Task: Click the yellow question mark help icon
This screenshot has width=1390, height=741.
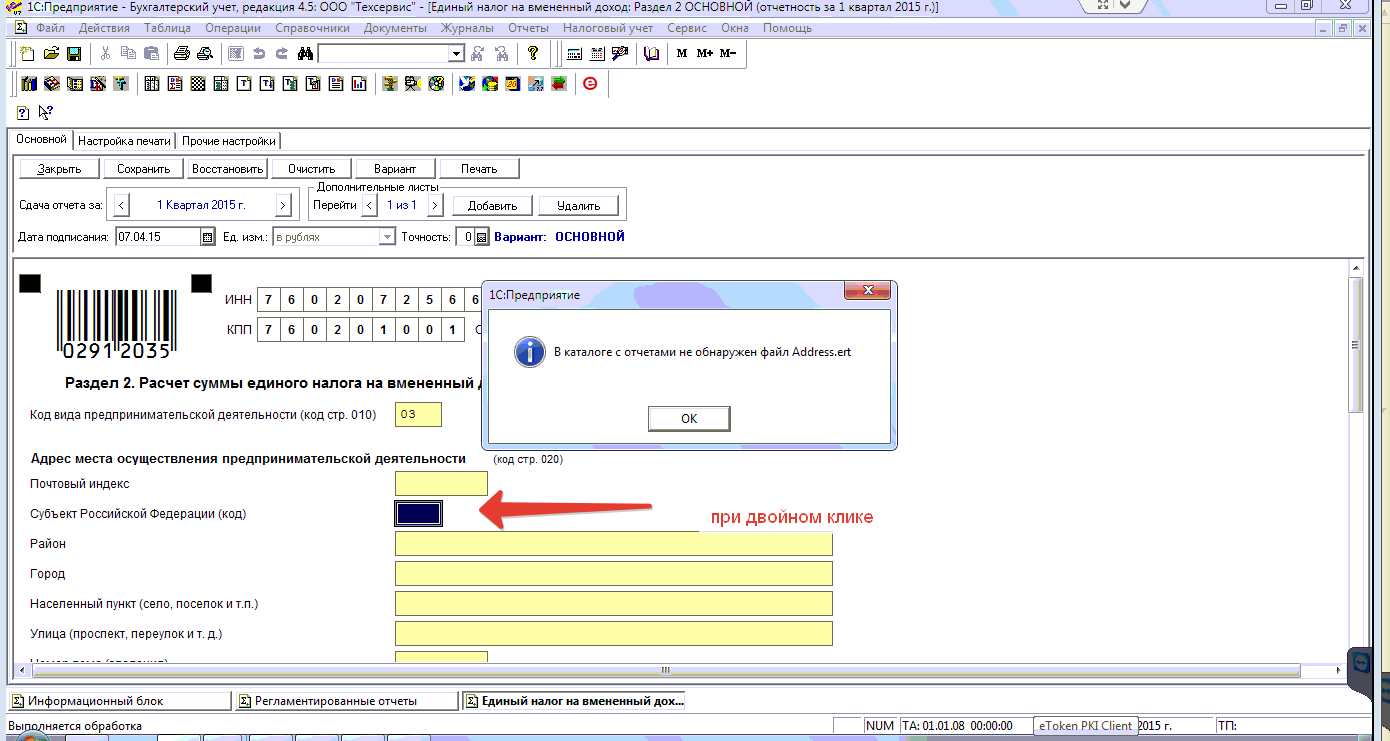Action: point(533,53)
